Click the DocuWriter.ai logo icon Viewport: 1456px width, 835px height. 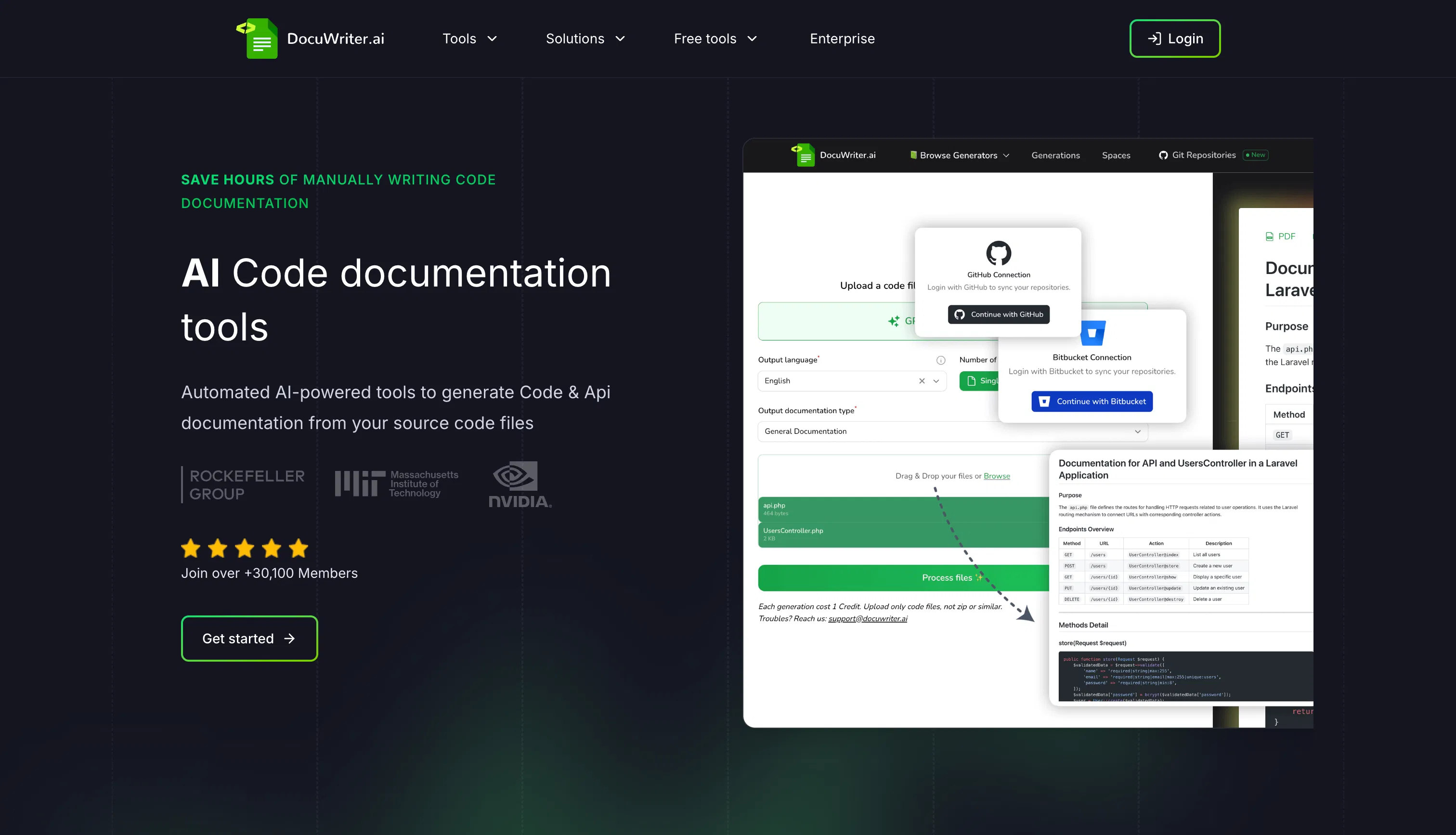258,38
